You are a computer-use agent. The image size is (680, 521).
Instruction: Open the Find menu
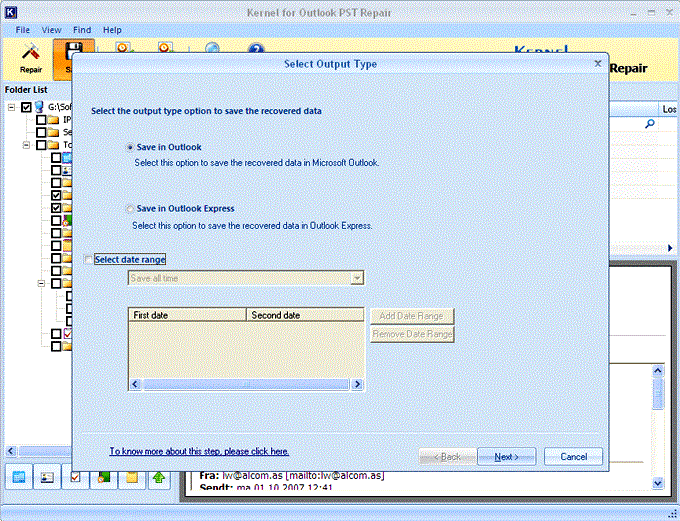[82, 30]
